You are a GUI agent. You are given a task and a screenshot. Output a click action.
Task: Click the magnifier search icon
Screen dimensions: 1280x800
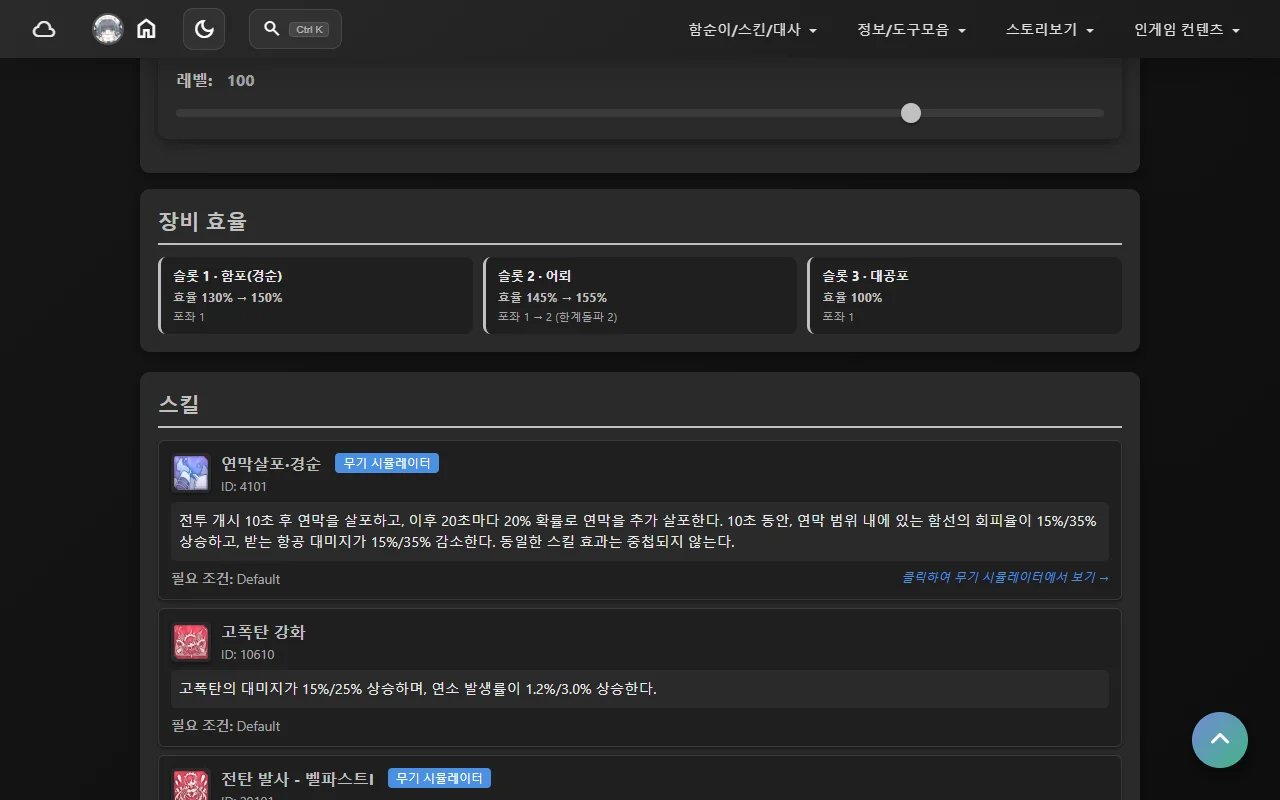click(271, 29)
